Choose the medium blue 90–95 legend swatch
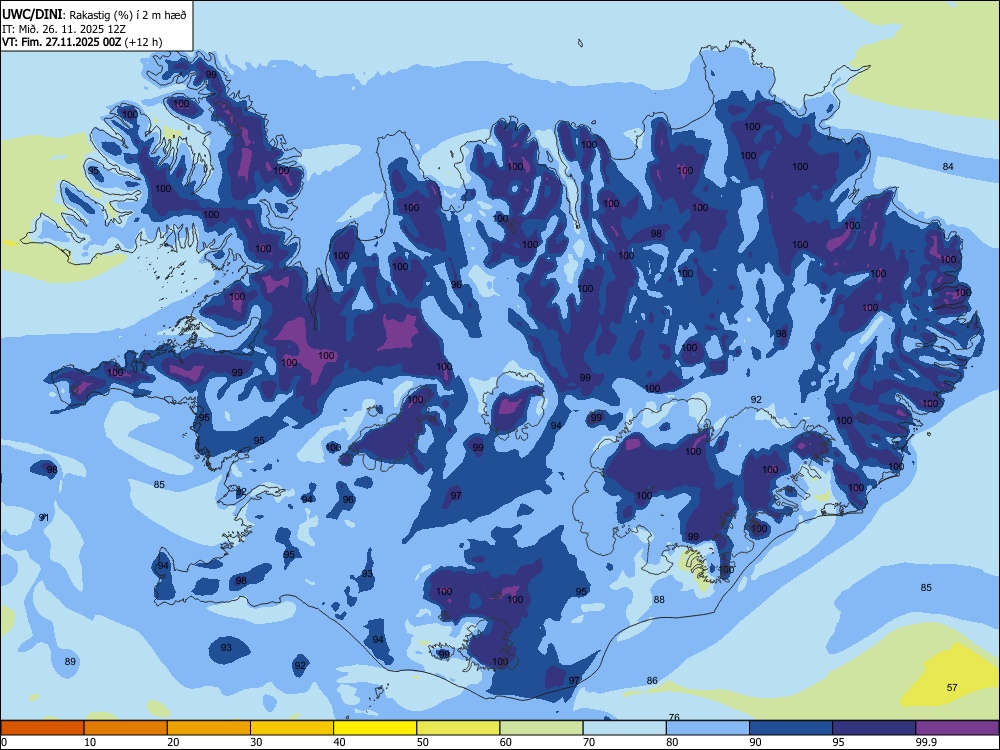 click(791, 728)
